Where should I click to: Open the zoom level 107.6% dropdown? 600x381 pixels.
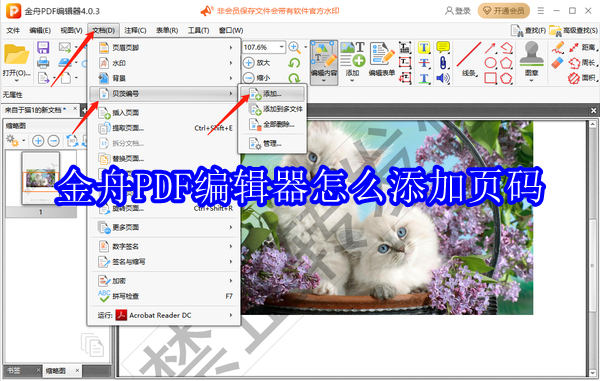[x=282, y=47]
